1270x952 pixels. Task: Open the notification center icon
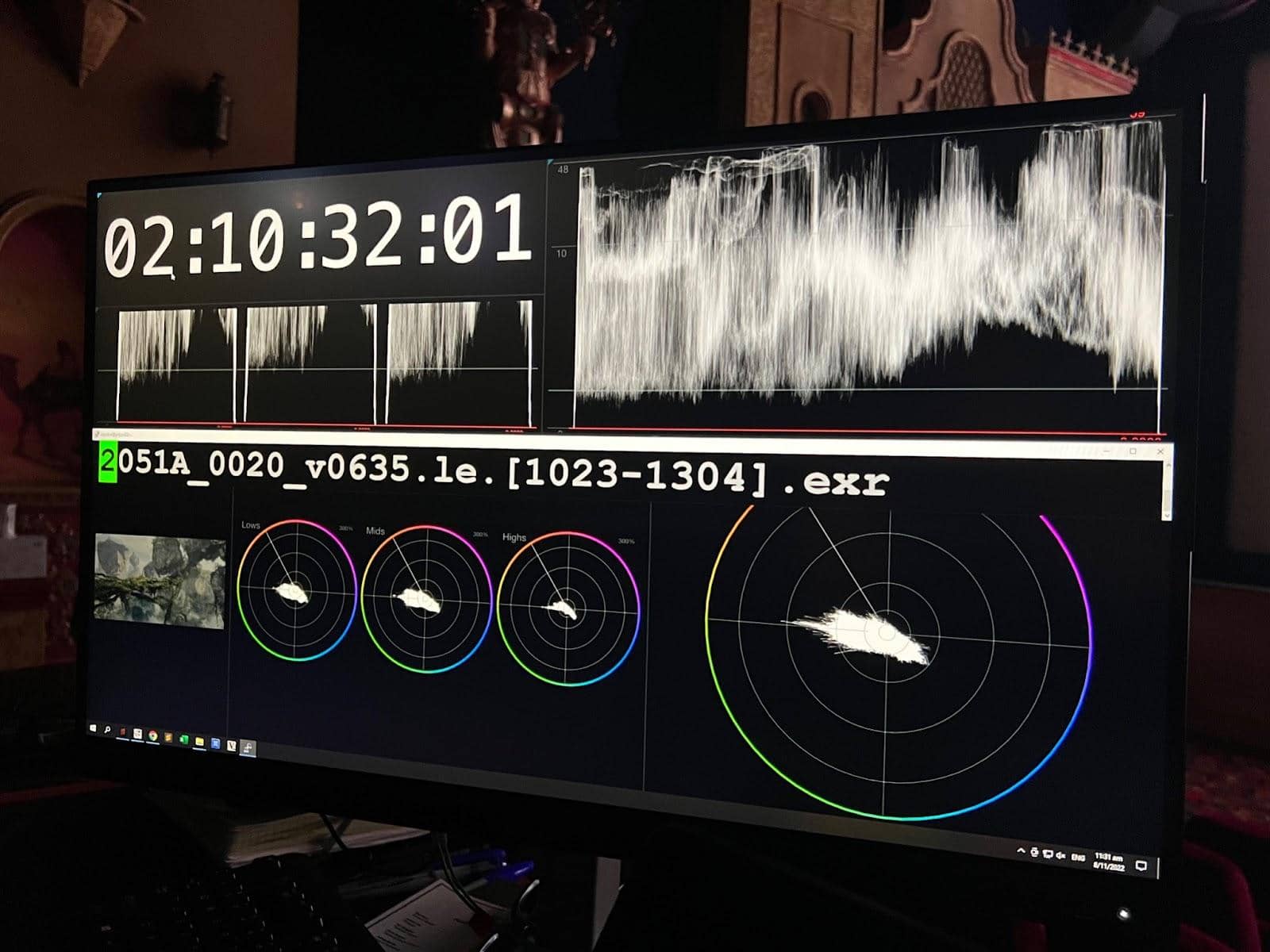coord(1141,866)
